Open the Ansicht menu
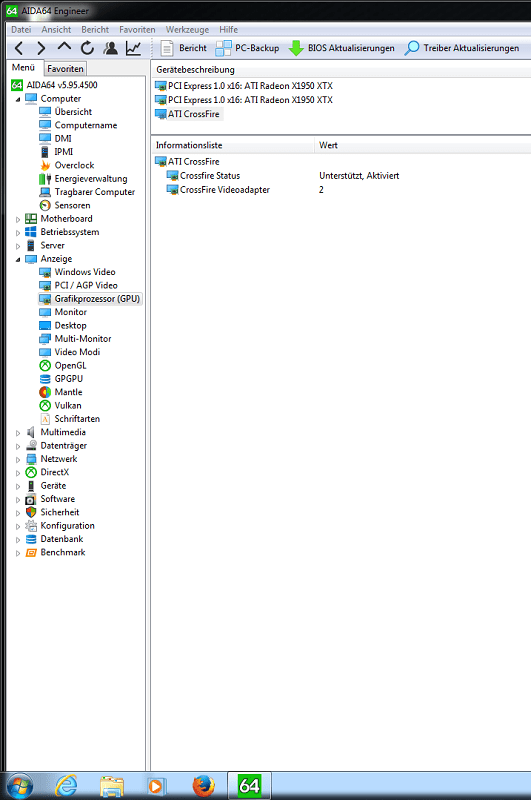Image resolution: width=531 pixels, height=800 pixels. coord(56,30)
